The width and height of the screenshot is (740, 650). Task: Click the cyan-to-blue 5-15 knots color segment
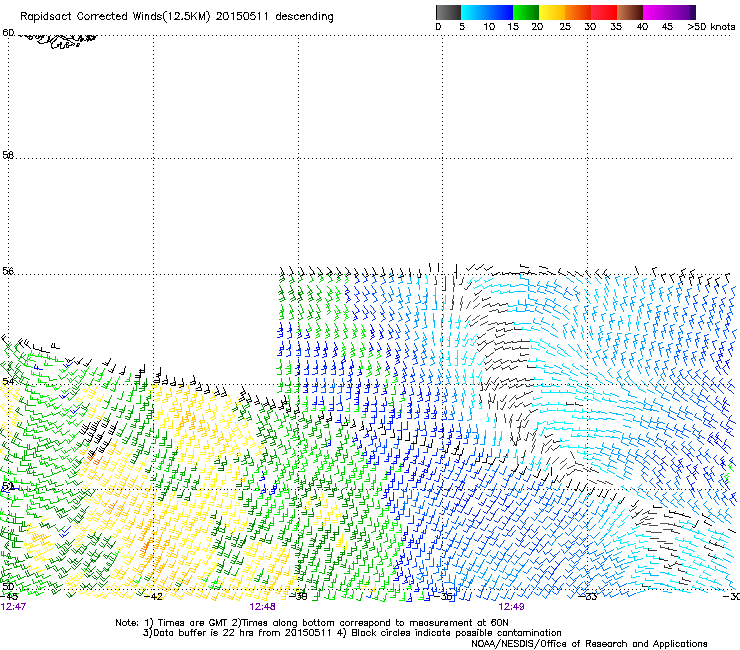click(487, 12)
